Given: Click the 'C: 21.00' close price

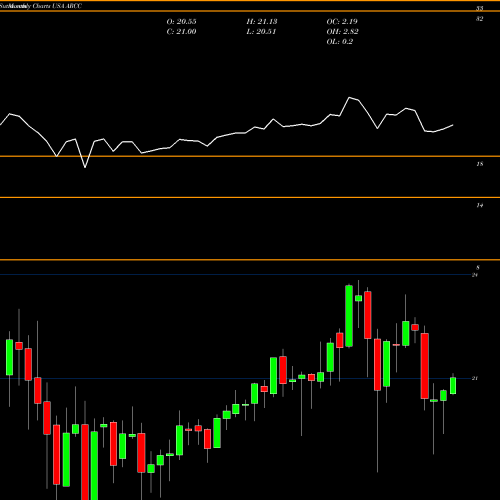Looking at the screenshot, I should tap(181, 32).
